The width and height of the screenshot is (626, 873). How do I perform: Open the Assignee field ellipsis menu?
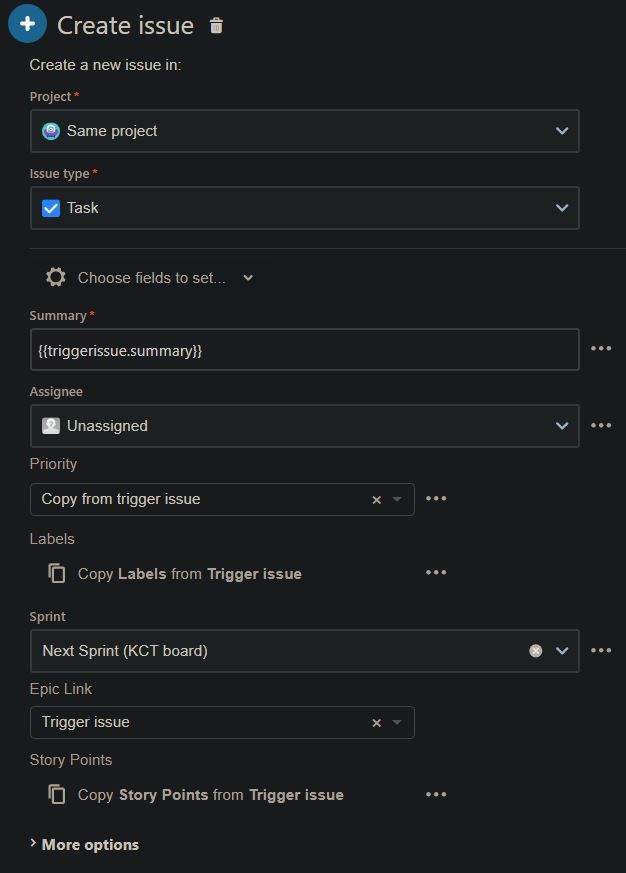[x=601, y=425]
